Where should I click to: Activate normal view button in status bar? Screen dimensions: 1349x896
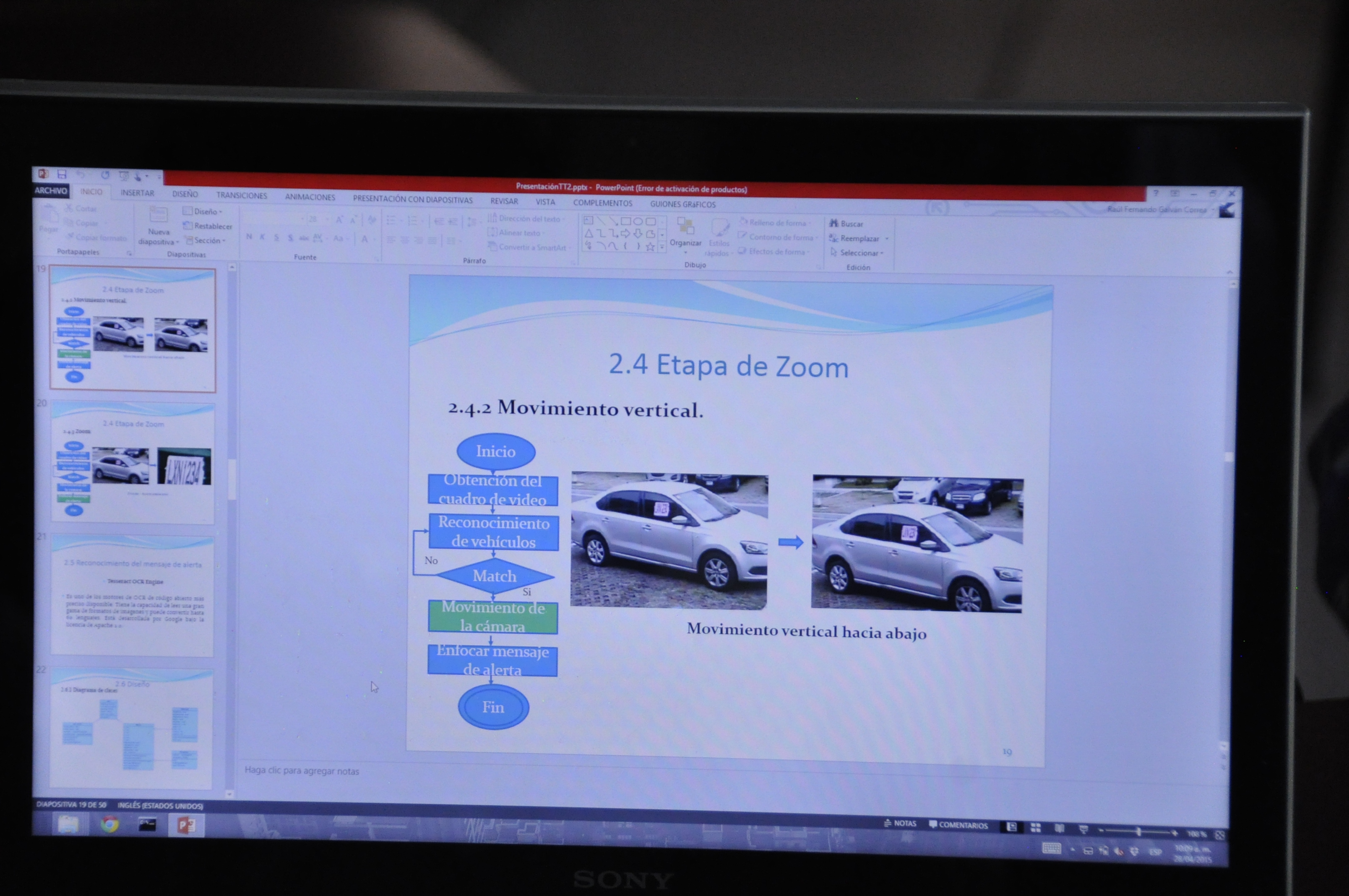[1011, 827]
